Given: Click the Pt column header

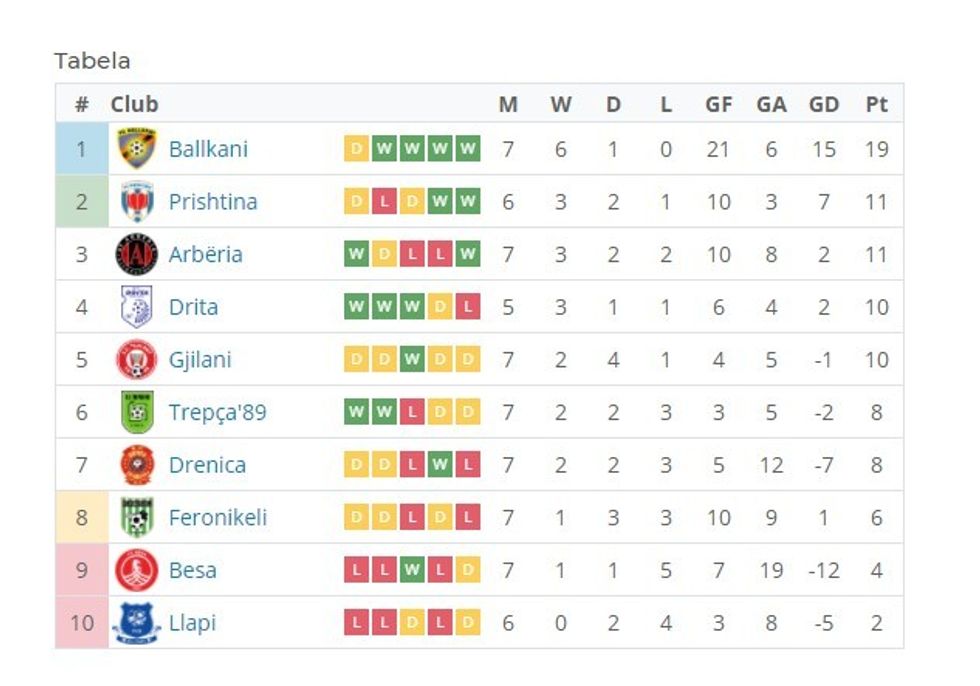Looking at the screenshot, I should pos(876,104).
